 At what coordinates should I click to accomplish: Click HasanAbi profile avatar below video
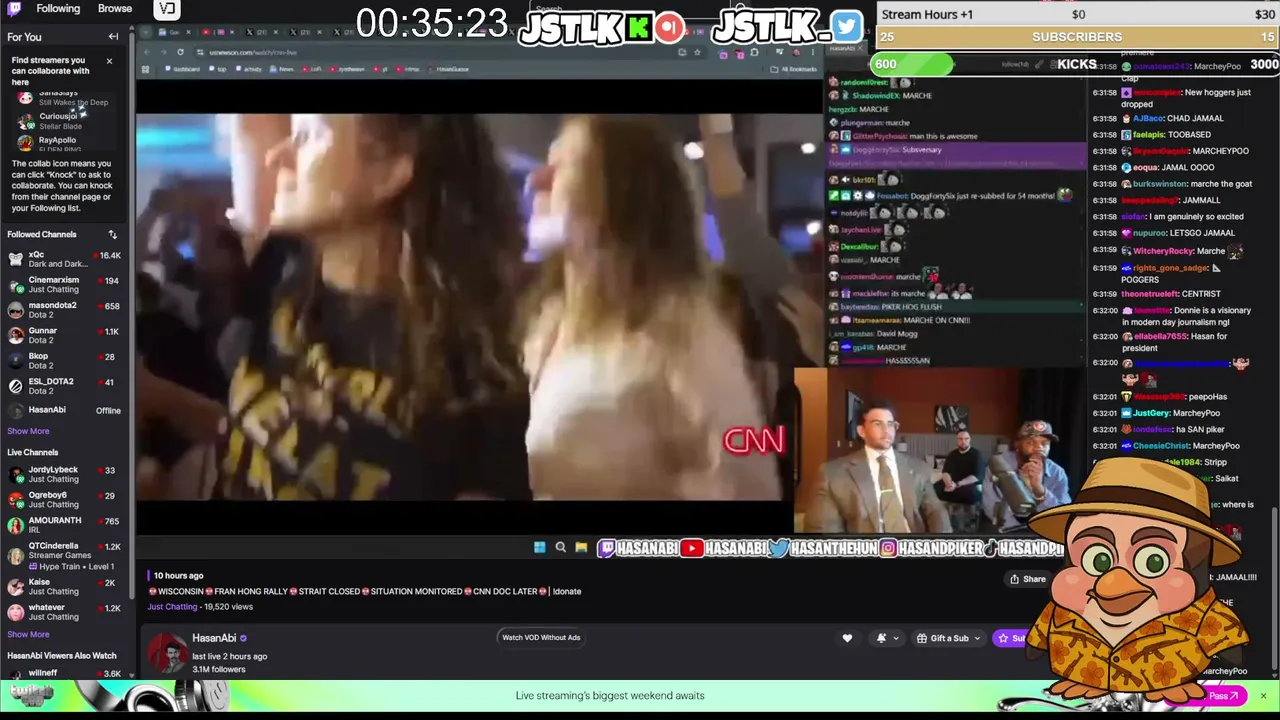[x=167, y=653]
